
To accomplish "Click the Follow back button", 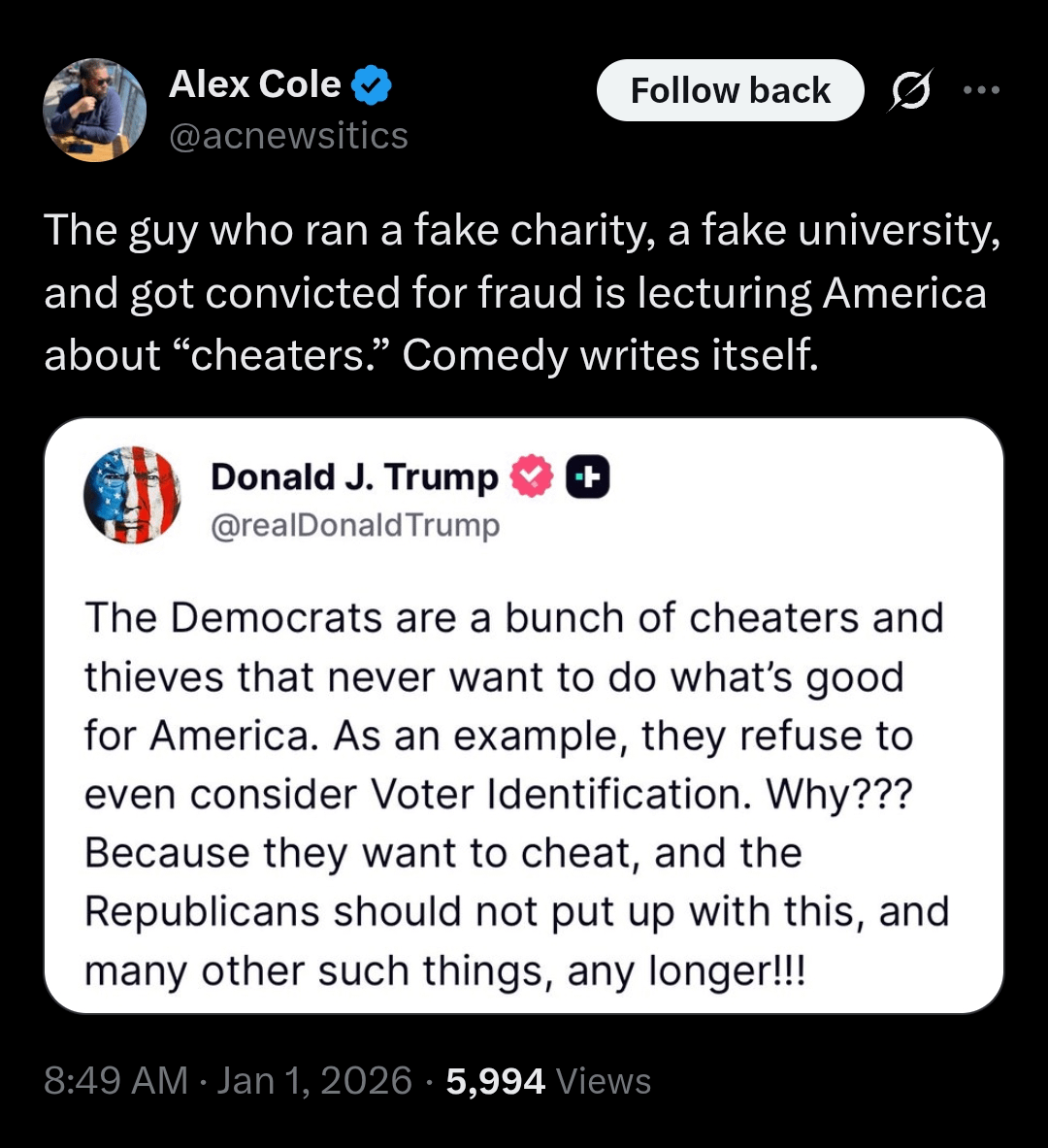I will coord(730,90).
